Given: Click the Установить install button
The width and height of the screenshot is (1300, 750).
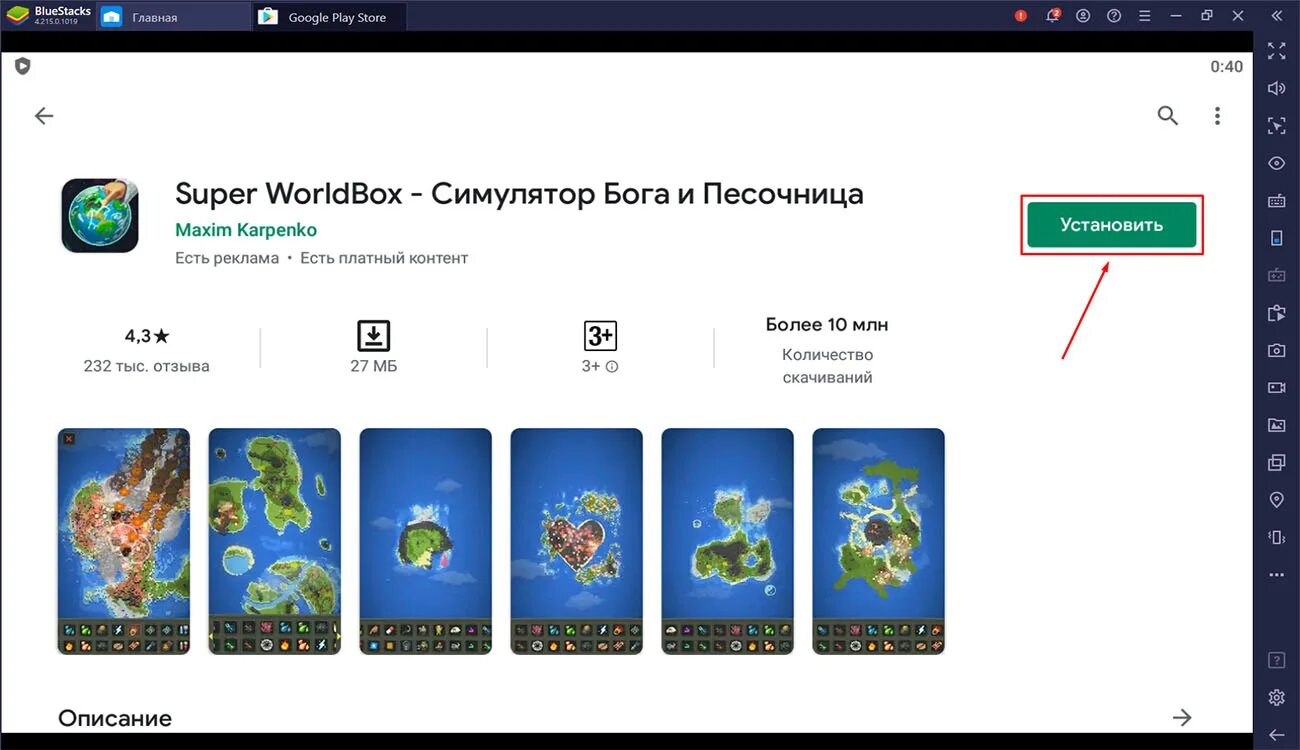Looking at the screenshot, I should [1111, 225].
